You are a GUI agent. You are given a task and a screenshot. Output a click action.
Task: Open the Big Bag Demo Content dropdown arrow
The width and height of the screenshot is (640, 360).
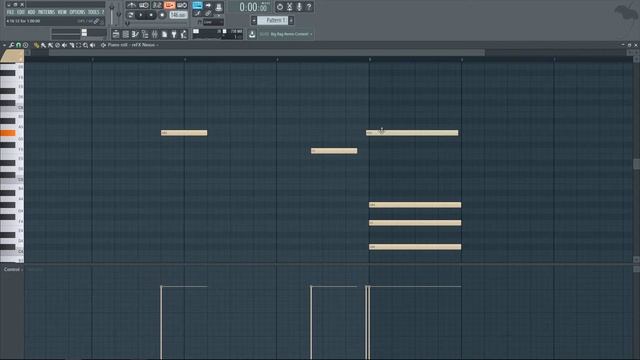click(x=311, y=34)
